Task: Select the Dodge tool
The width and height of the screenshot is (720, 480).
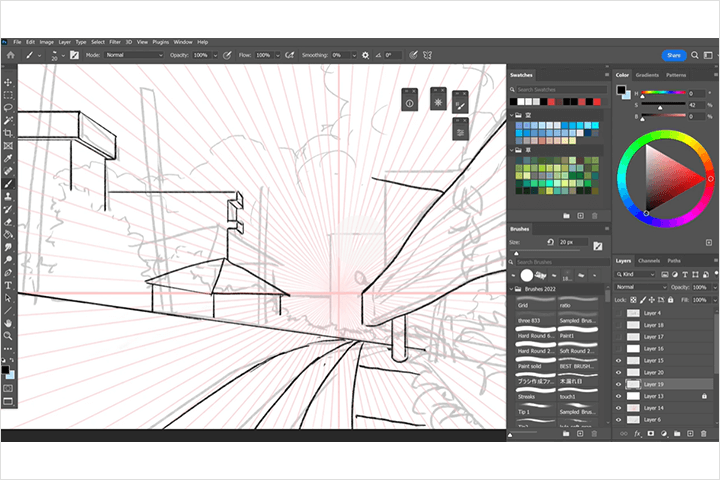Action: point(8,260)
